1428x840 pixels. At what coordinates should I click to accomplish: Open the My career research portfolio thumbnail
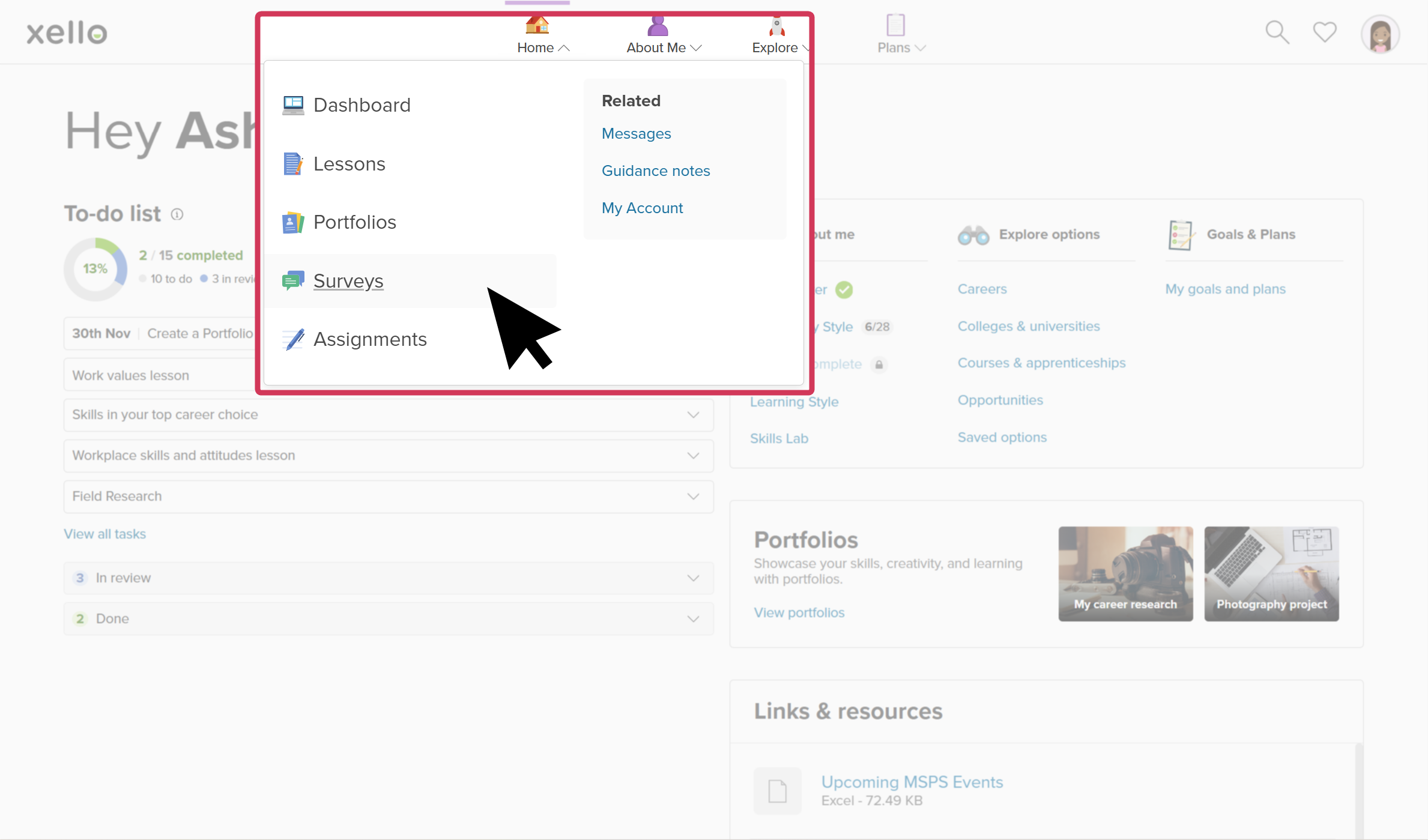[1126, 573]
